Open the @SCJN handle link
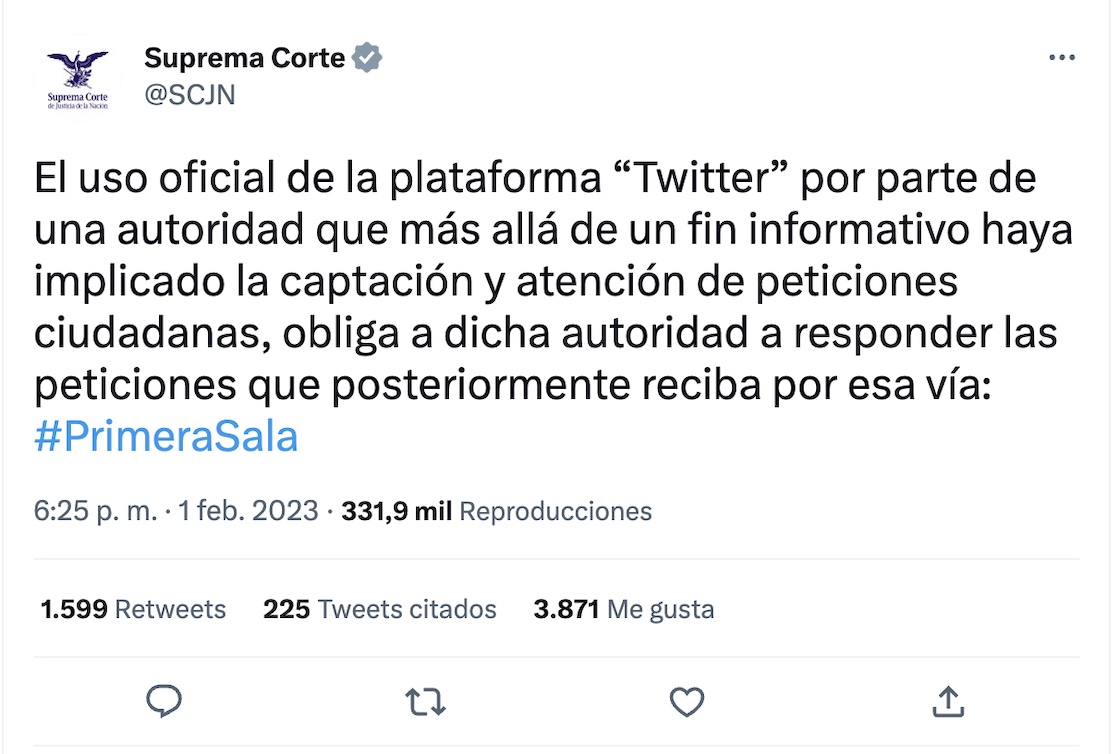Screen dimensions: 1120x754 190,96
